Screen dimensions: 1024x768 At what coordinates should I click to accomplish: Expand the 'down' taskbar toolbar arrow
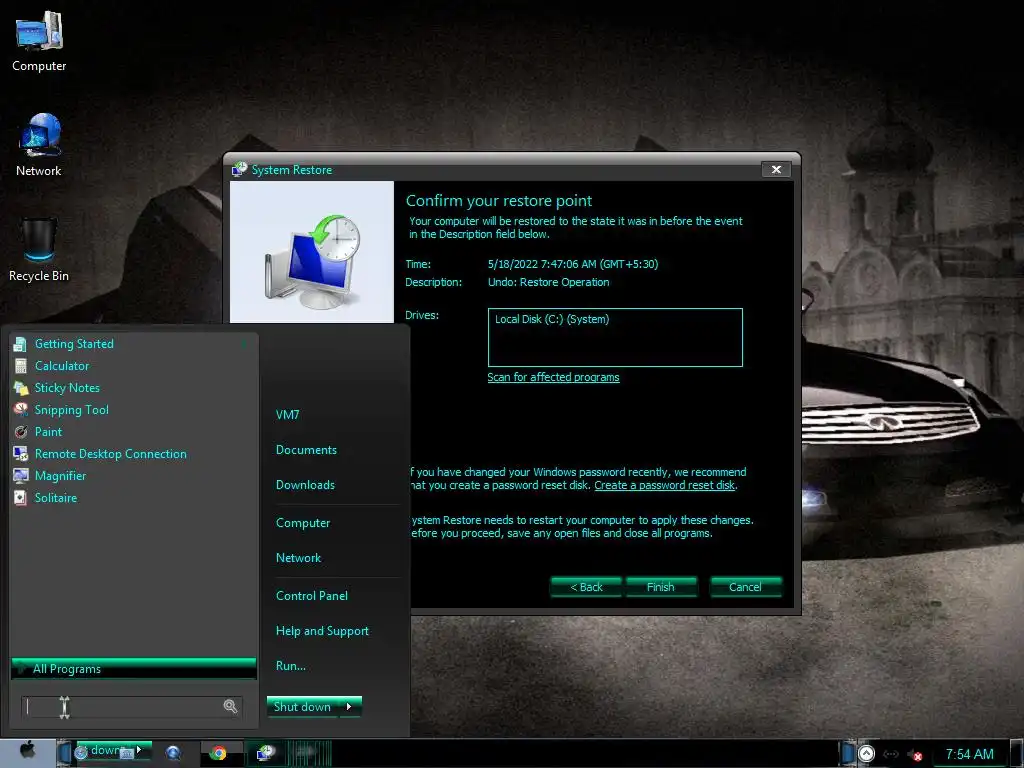pos(139,750)
